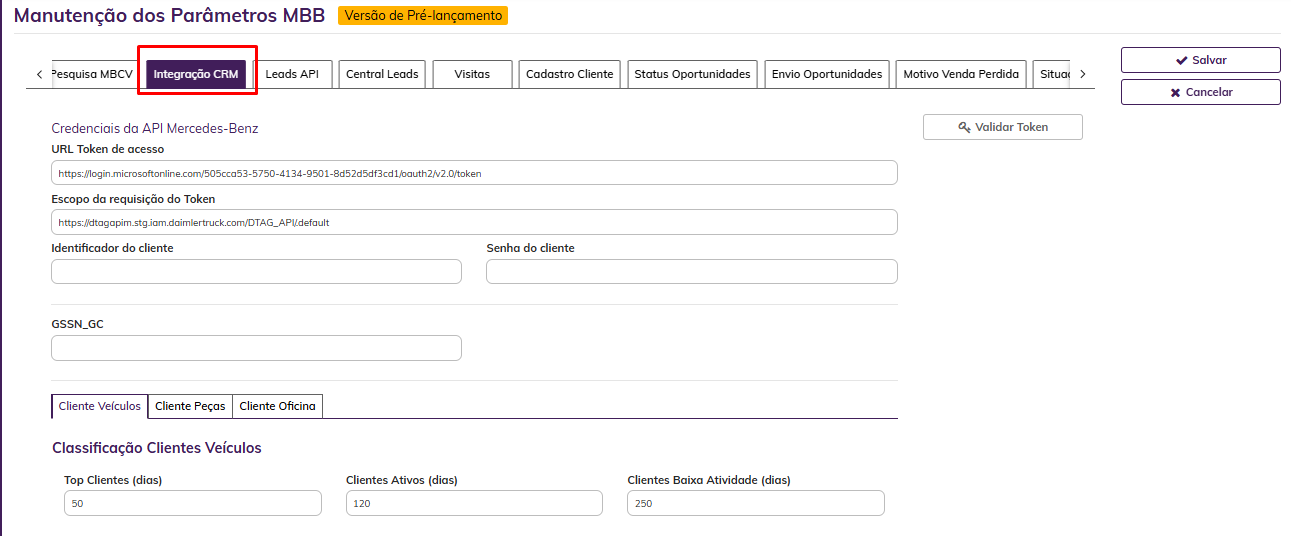Focus the Escopo da requisição do Token field
Viewport: 1291px width, 536px height.
pos(474,222)
